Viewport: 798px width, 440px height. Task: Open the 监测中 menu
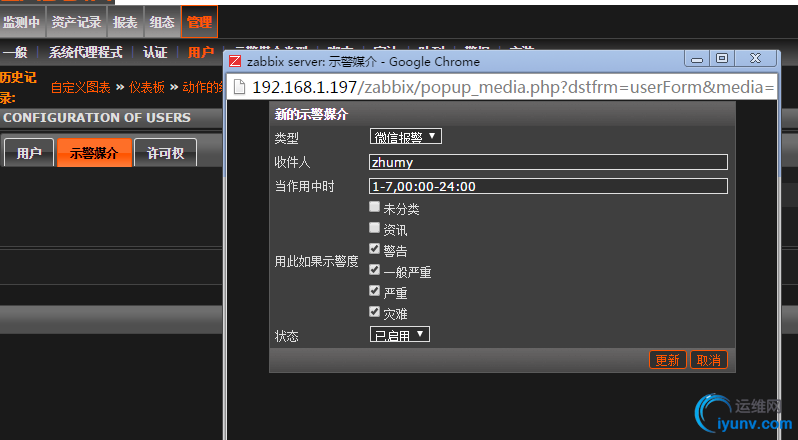coord(22,22)
